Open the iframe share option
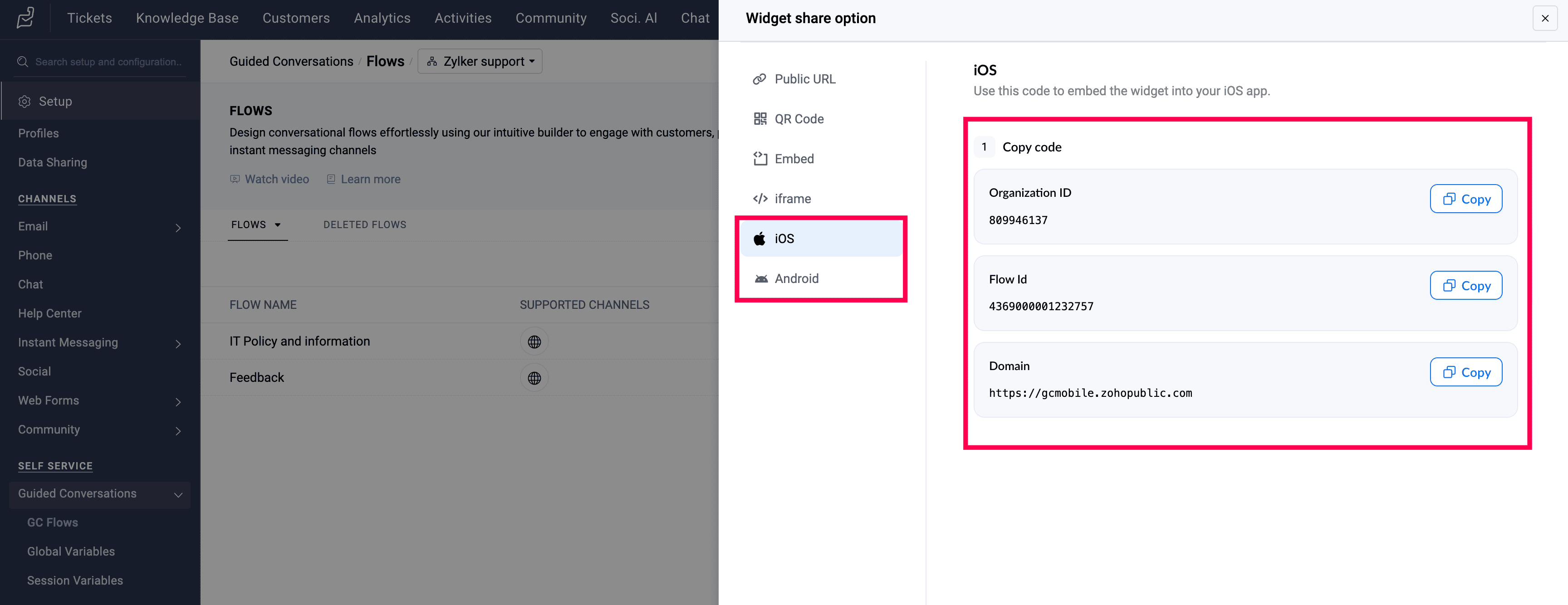 tap(792, 199)
